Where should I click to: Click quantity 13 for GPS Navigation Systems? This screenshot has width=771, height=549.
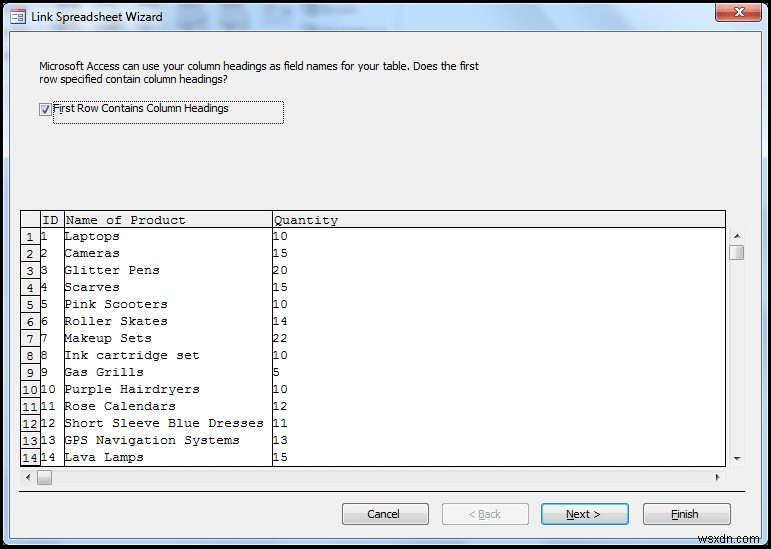click(499, 440)
